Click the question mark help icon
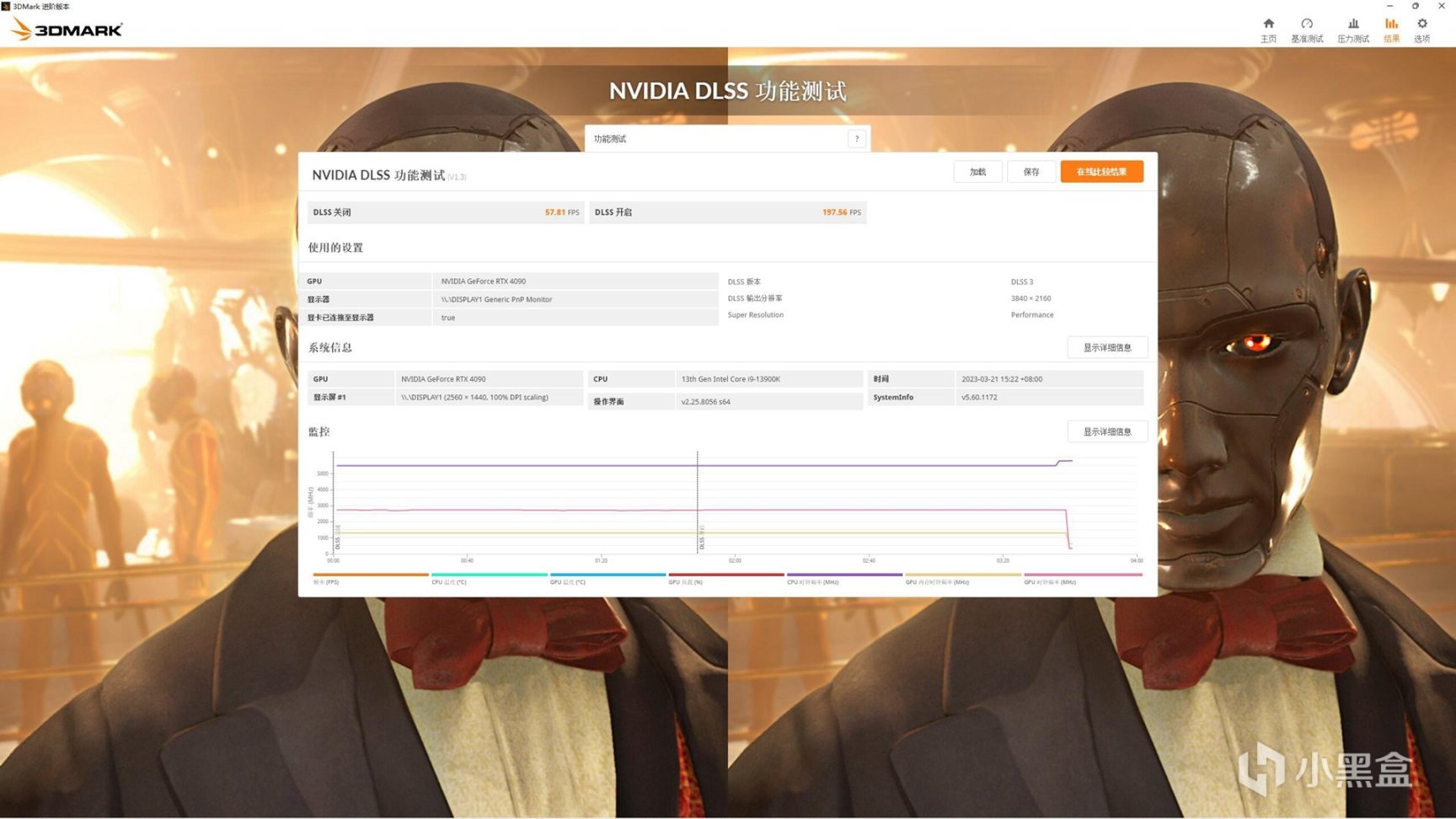The image size is (1456, 819). (x=857, y=139)
